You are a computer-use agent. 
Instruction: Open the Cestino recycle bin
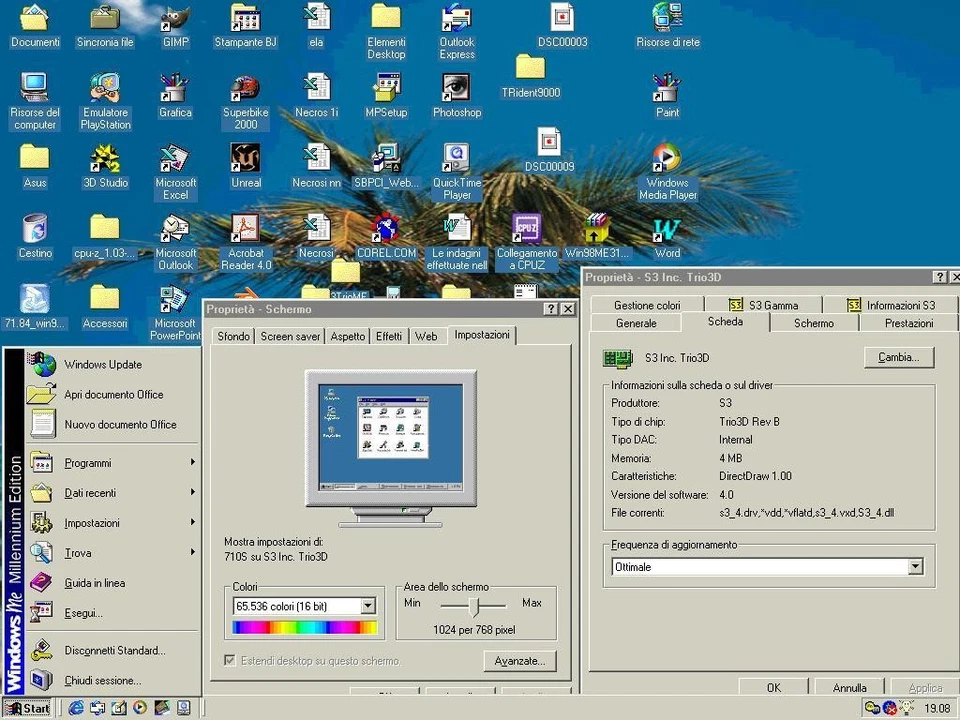(x=35, y=230)
